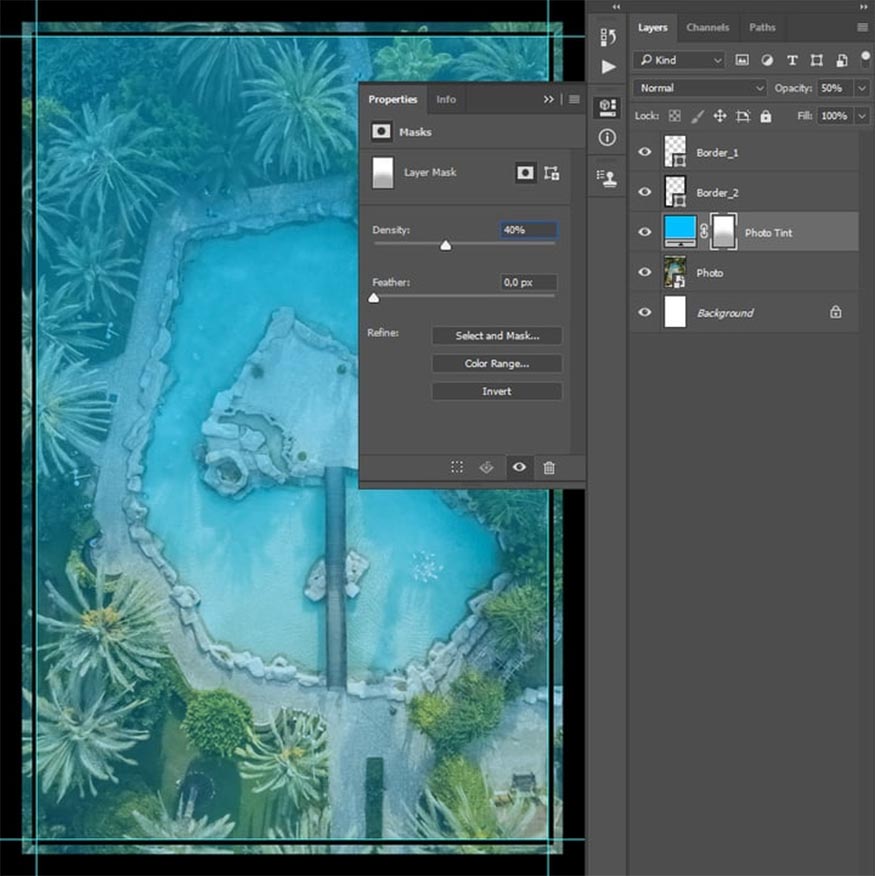
Task: Hide the Photo layer
Action: pos(644,272)
